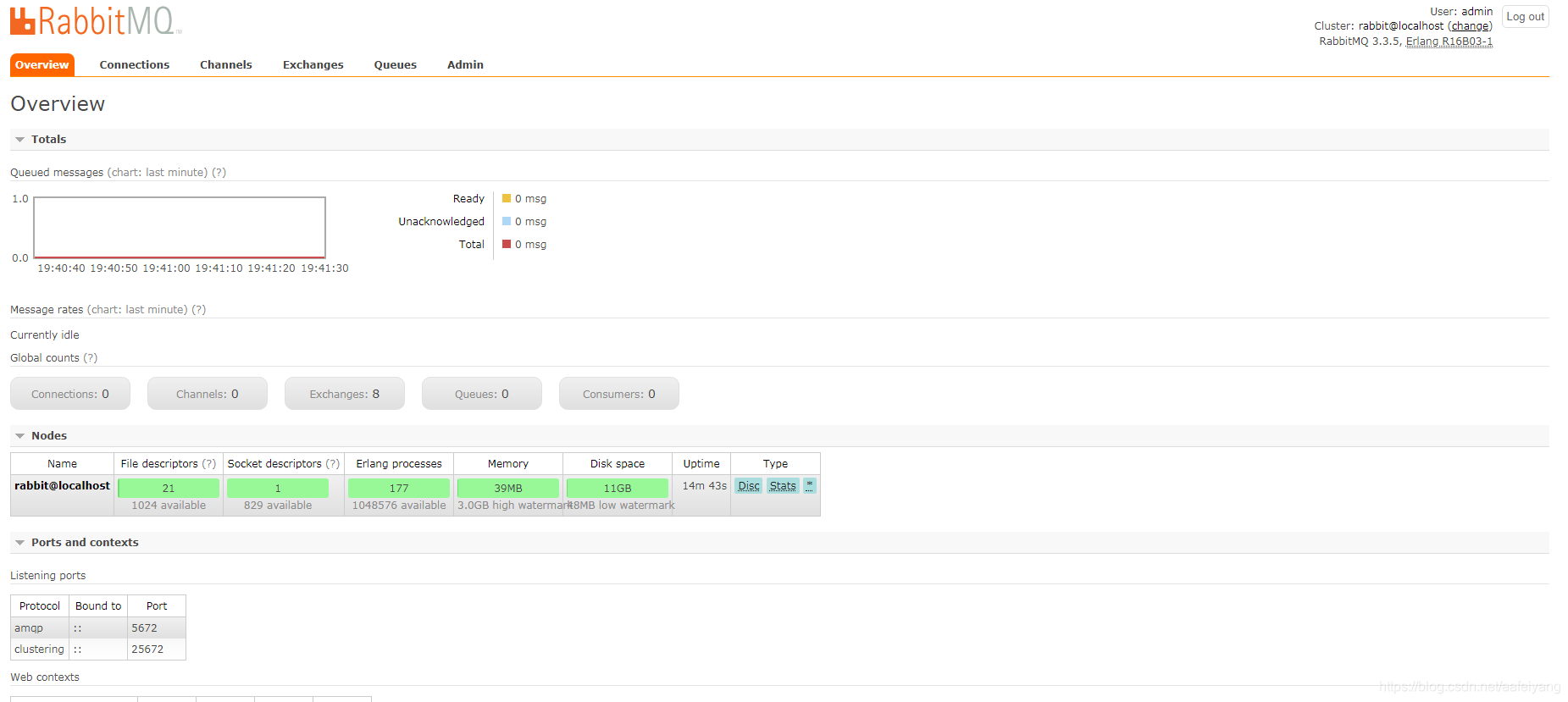Click the Connections: 0 count button
This screenshot has height=702, width=1568.
click(x=70, y=394)
